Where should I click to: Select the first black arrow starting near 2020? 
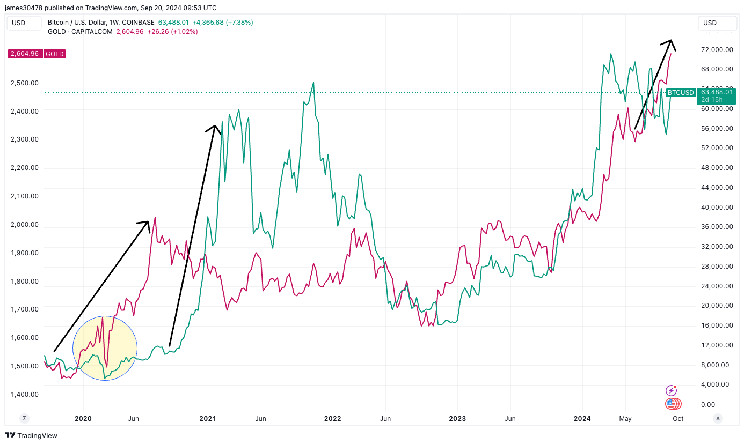click(x=100, y=287)
